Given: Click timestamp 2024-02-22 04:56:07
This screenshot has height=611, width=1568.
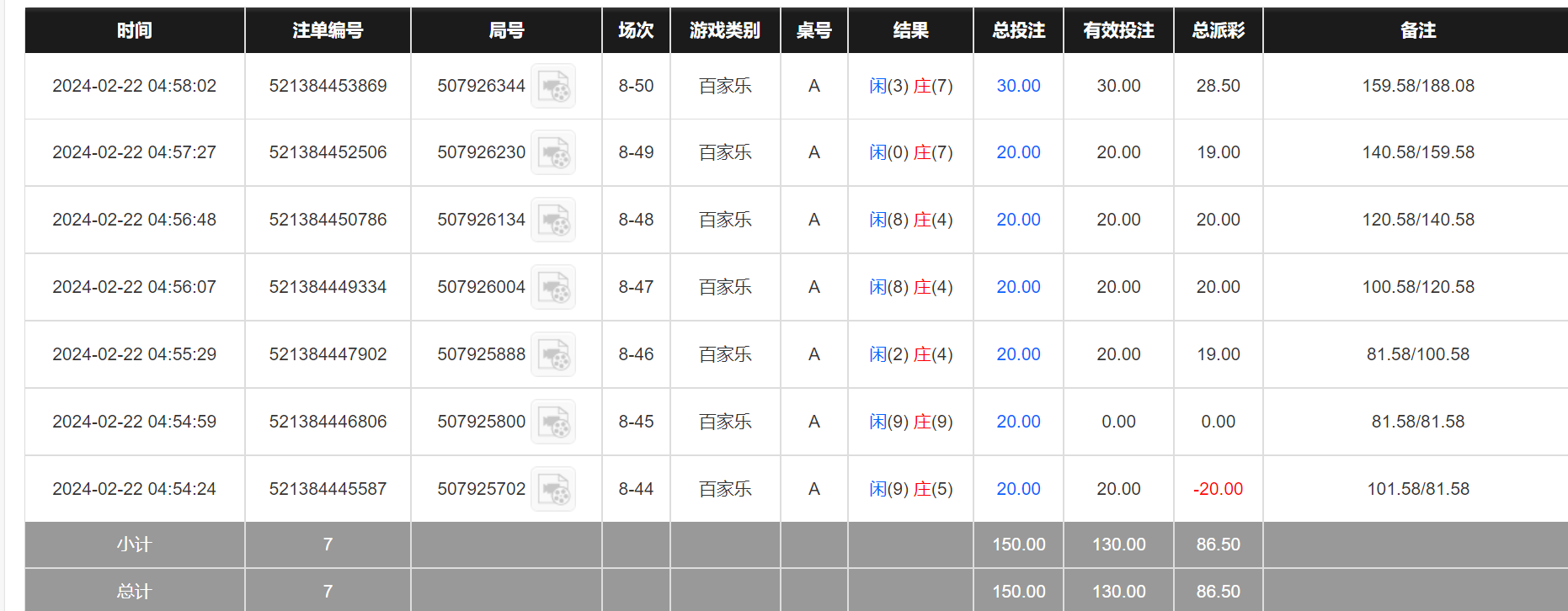Looking at the screenshot, I should (x=135, y=287).
